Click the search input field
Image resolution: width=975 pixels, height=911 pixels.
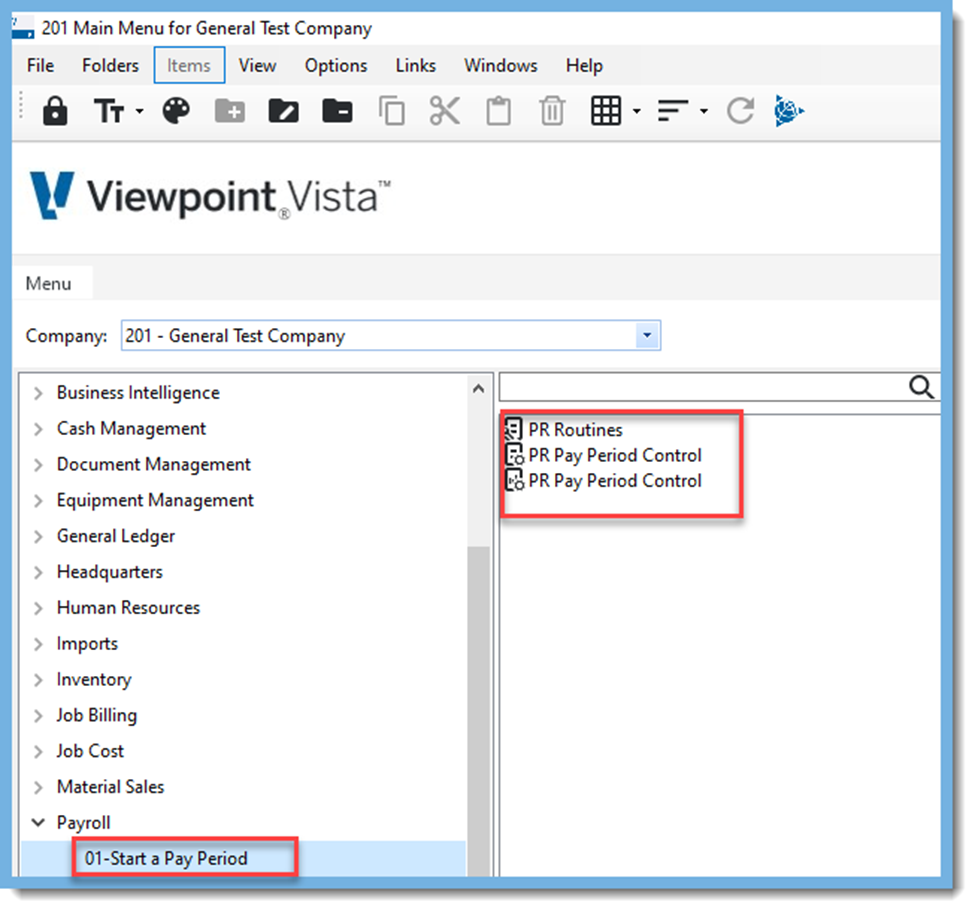(x=703, y=387)
